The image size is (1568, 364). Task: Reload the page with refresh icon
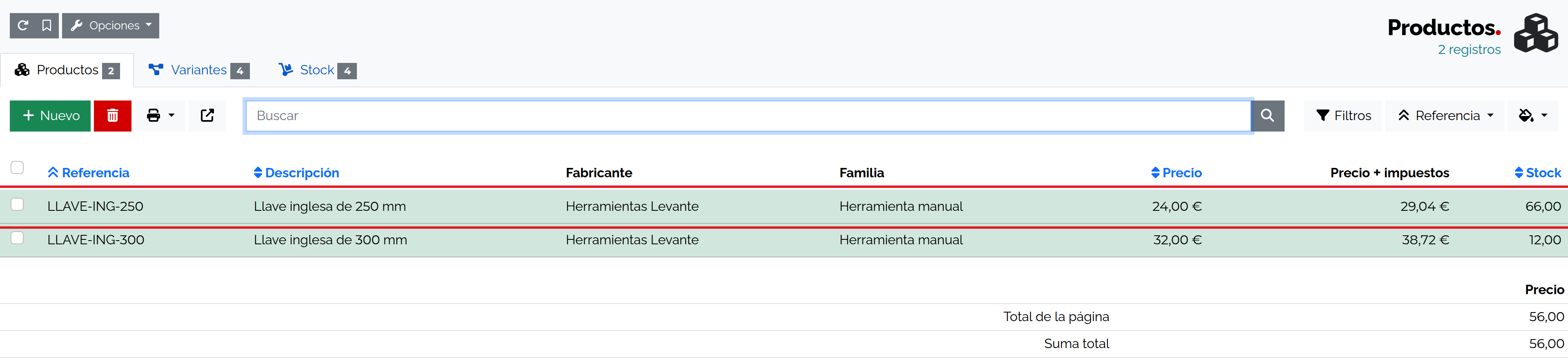click(x=22, y=26)
